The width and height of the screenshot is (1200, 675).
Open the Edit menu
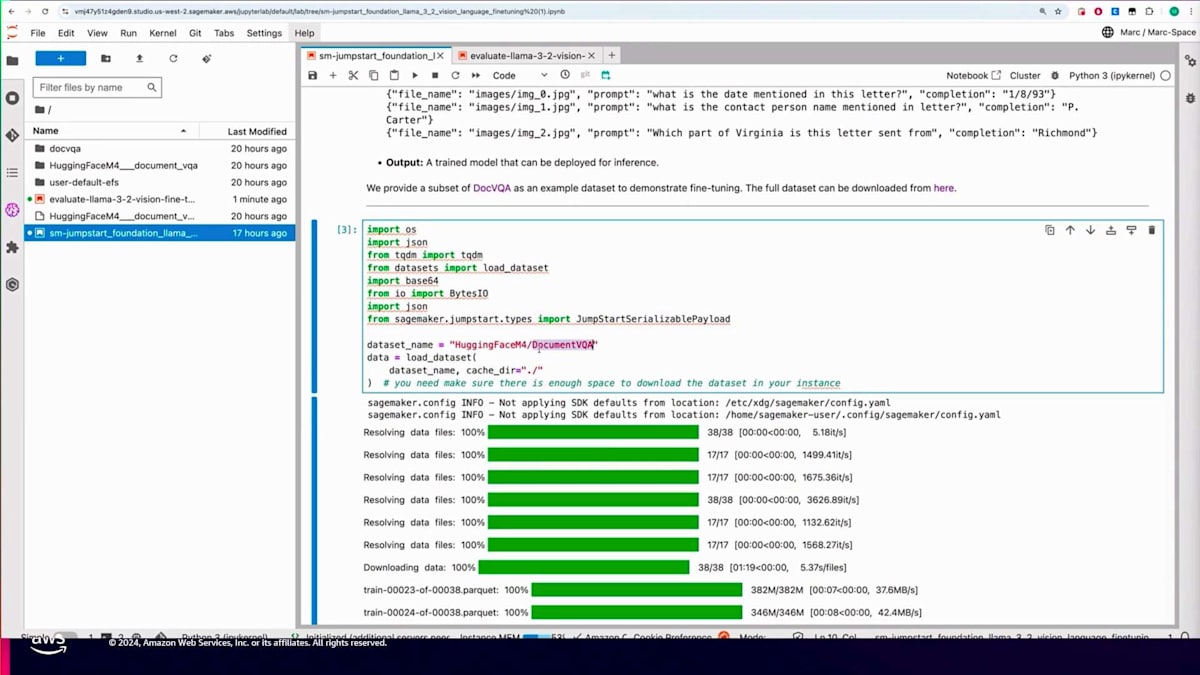66,33
